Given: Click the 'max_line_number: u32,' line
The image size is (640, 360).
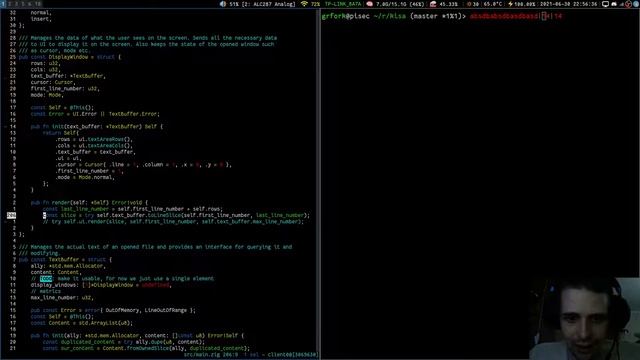Looking at the screenshot, I should [x=62, y=298].
